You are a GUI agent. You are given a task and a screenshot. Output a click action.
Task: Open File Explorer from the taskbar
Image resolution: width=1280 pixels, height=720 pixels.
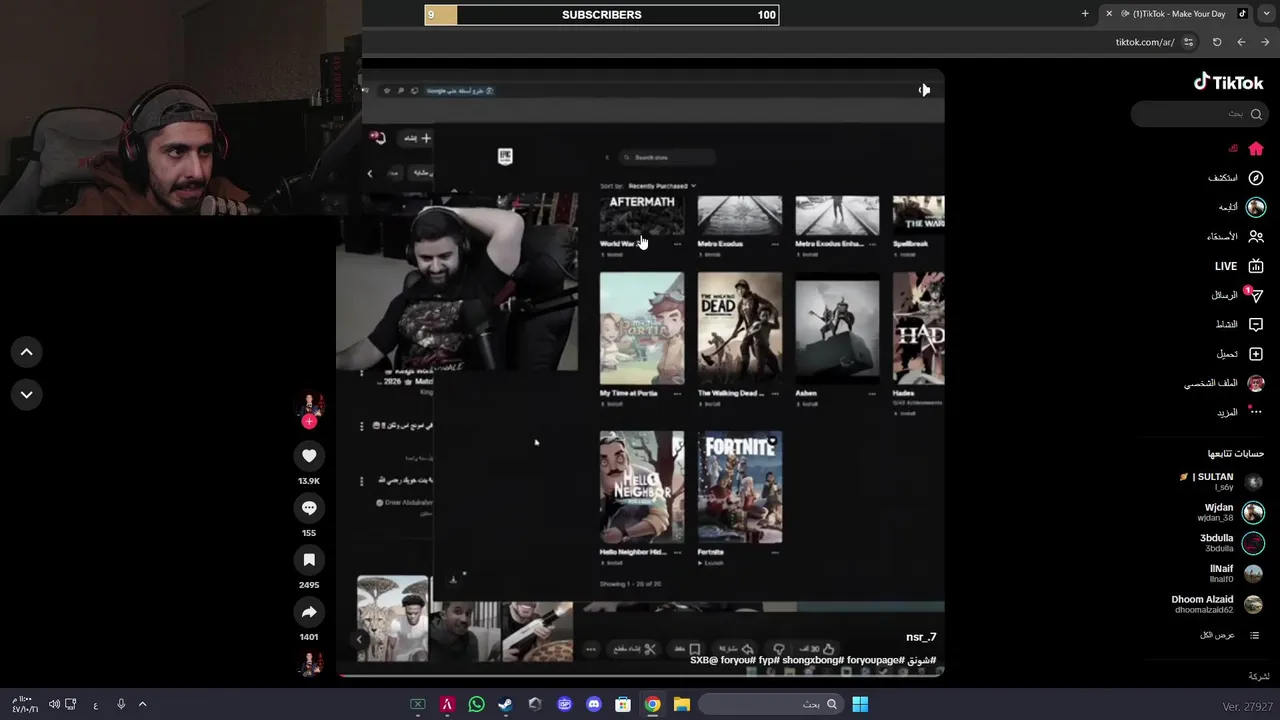click(681, 704)
